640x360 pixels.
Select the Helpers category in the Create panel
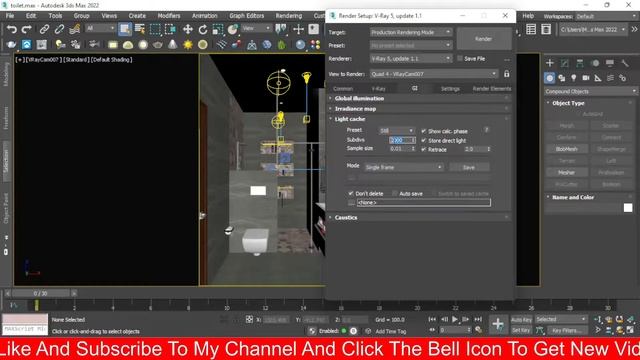click(598, 78)
